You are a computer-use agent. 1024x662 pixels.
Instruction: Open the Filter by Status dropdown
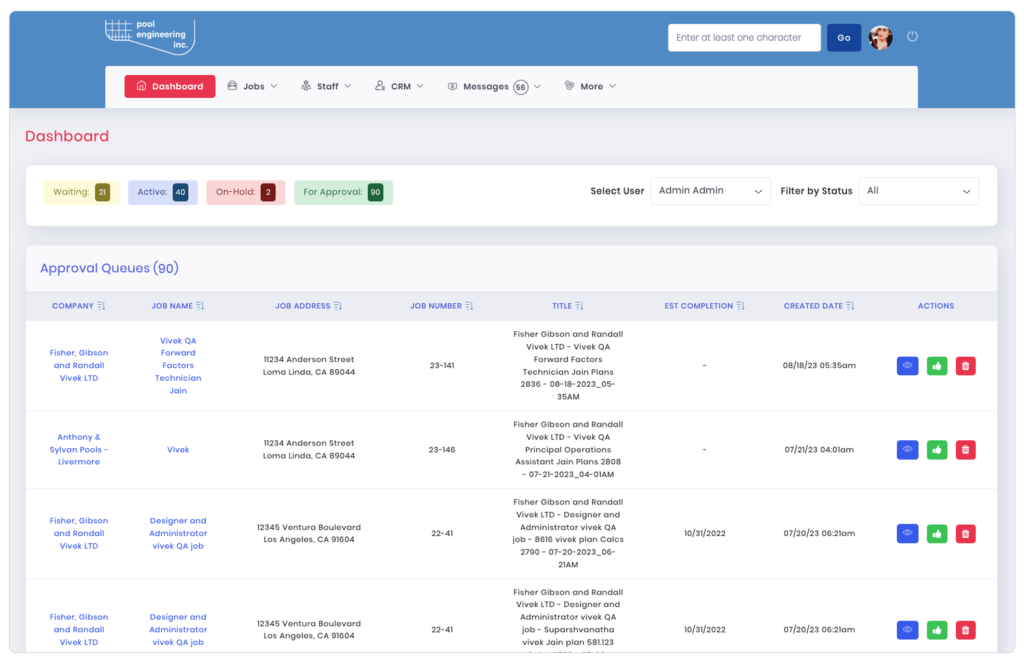pos(918,190)
